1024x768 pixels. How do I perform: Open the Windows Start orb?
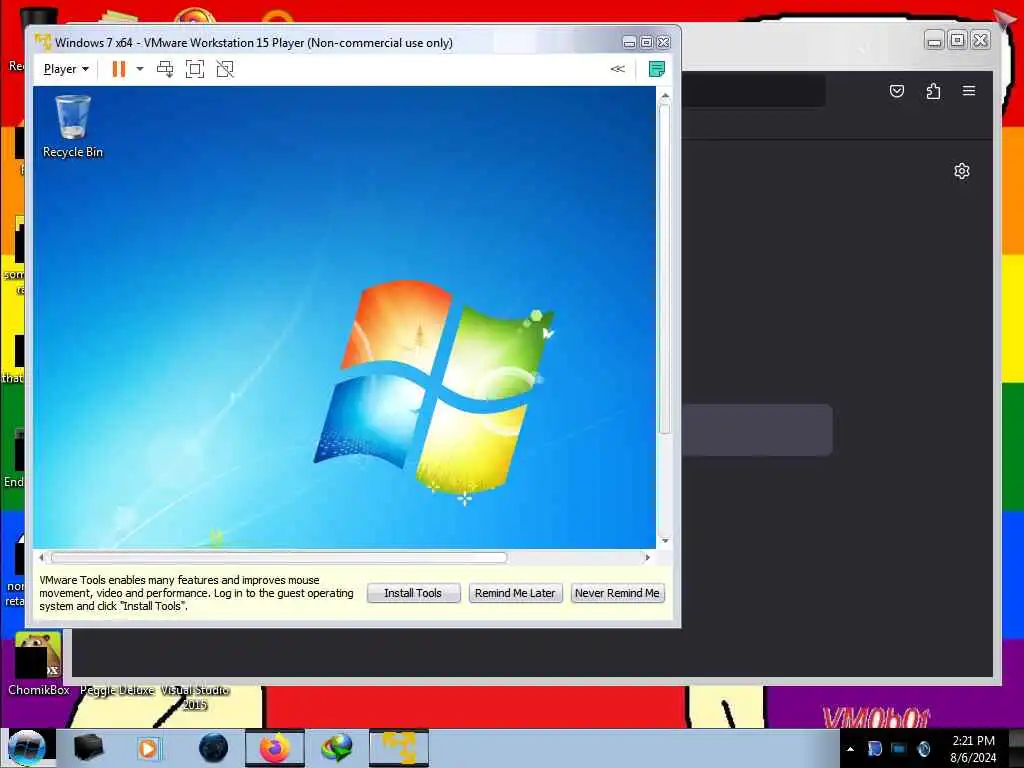(x=27, y=747)
